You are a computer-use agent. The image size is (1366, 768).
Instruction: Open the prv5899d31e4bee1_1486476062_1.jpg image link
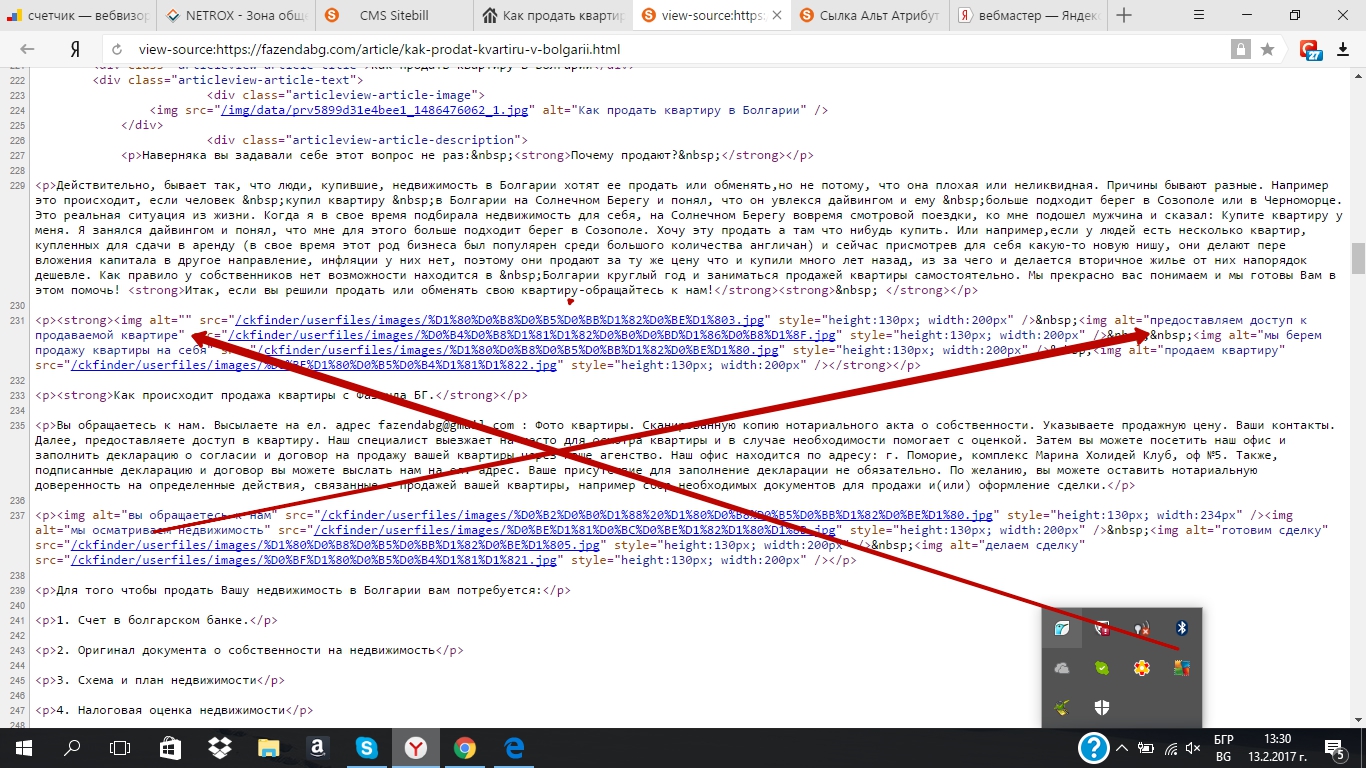pos(375,110)
